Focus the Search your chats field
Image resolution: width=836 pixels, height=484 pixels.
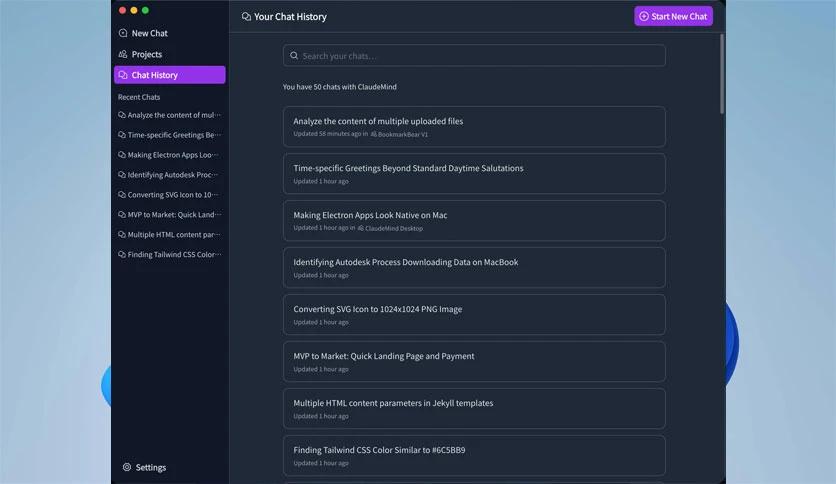point(474,55)
